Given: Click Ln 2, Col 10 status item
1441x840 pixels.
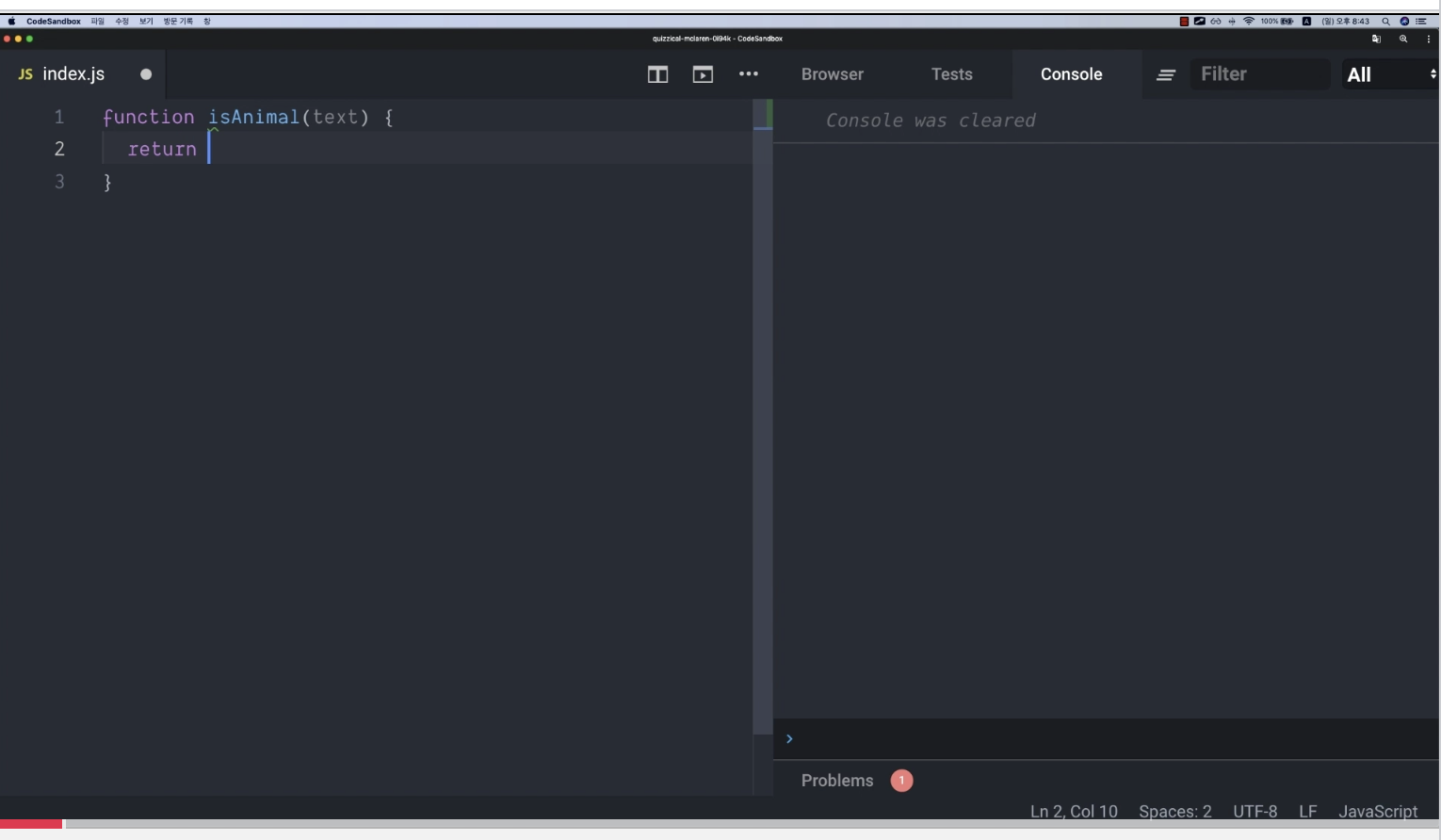Looking at the screenshot, I should pyautogui.click(x=1074, y=811).
